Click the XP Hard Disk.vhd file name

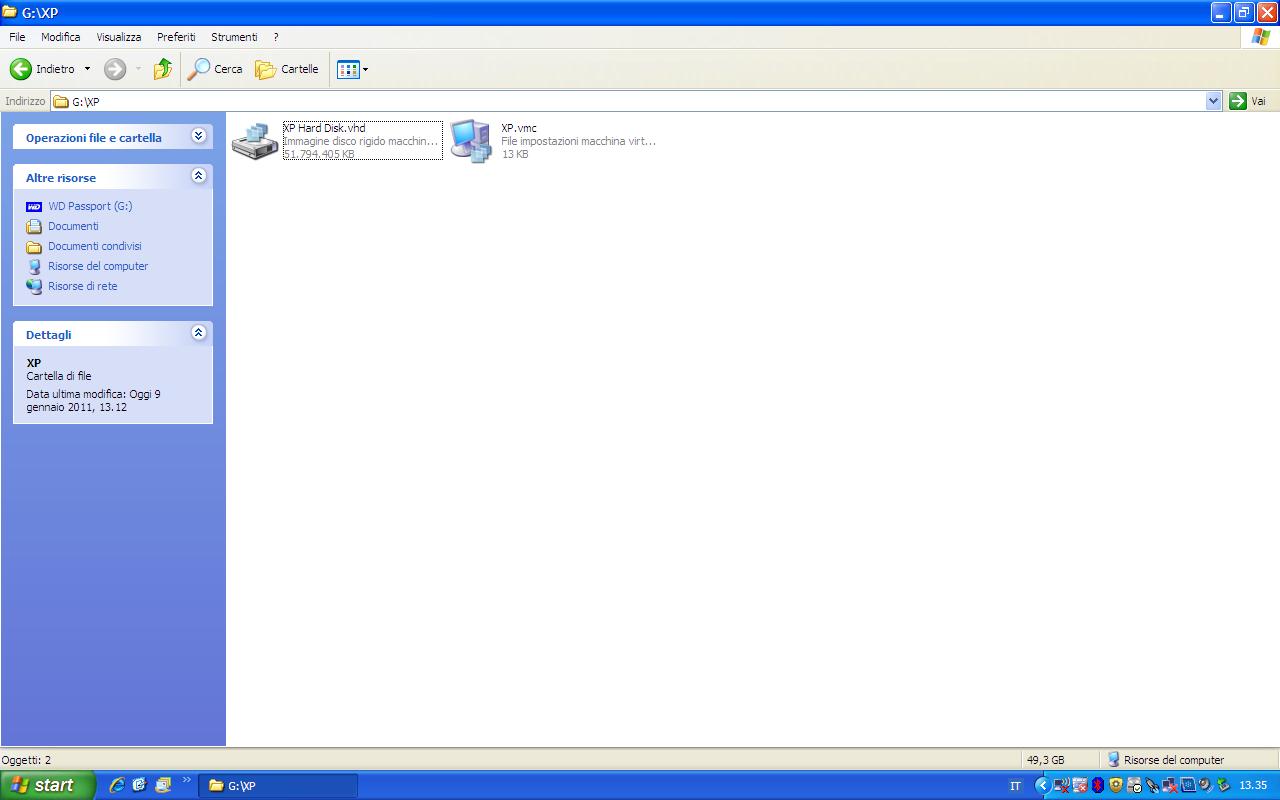point(324,128)
